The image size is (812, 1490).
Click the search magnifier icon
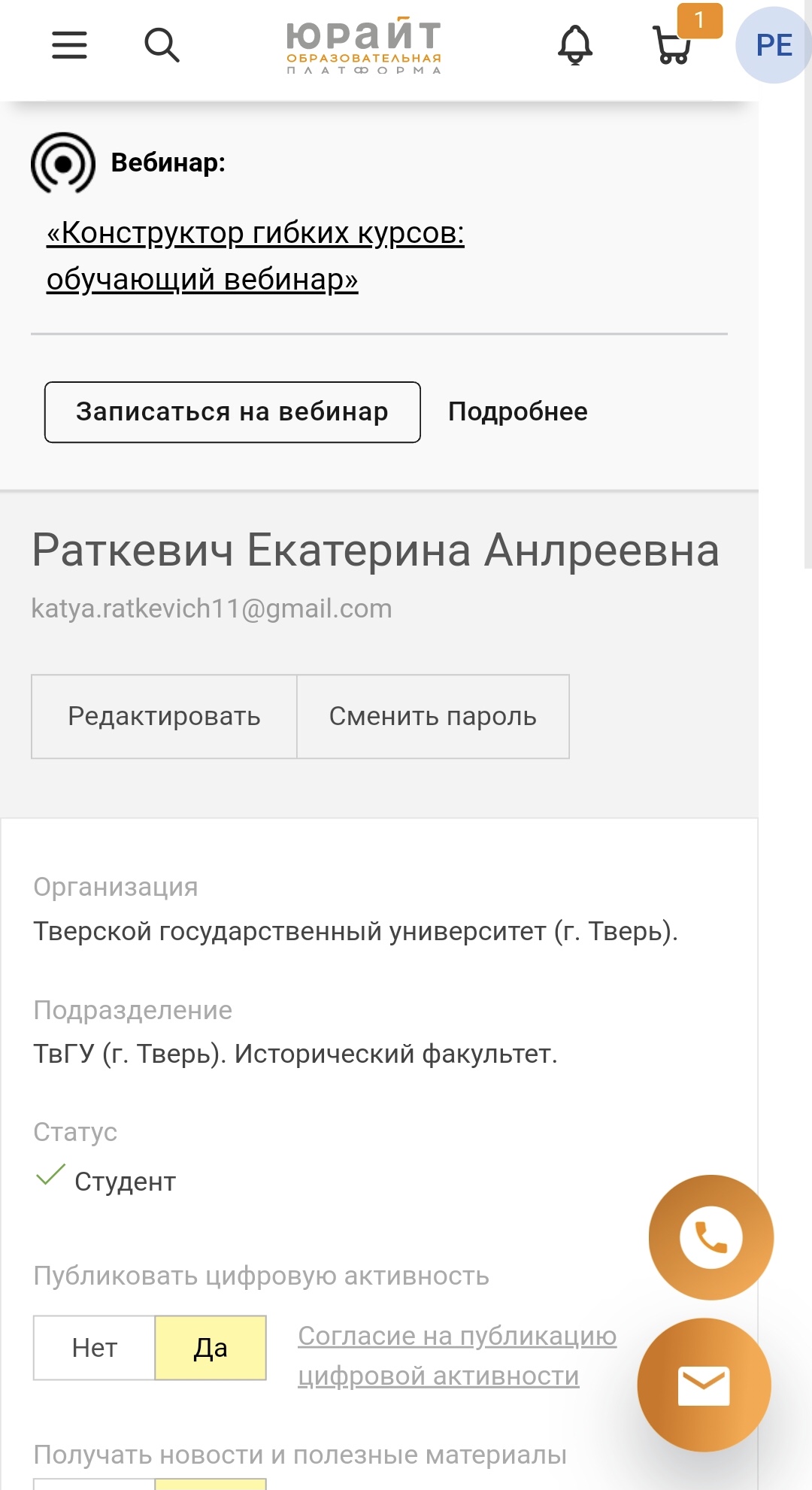pyautogui.click(x=162, y=45)
